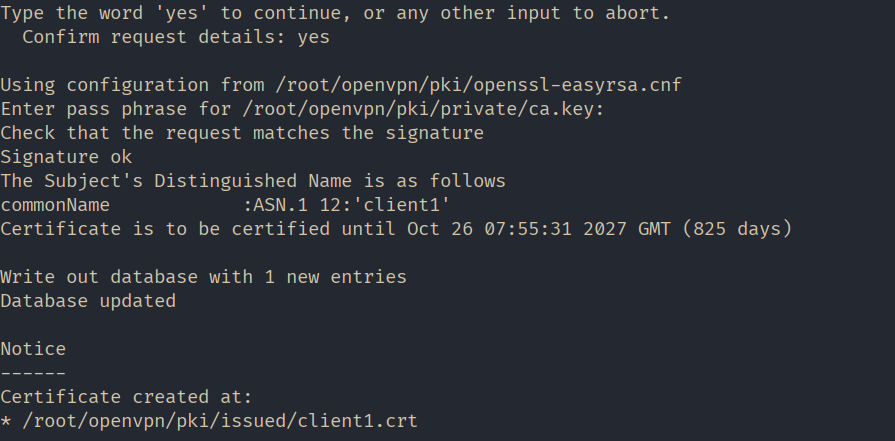Click the 'Enter pass phrase for' text

(115, 110)
